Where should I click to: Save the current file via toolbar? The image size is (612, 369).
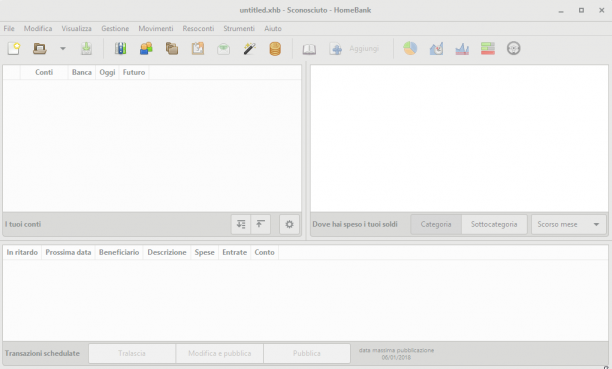coord(86,49)
